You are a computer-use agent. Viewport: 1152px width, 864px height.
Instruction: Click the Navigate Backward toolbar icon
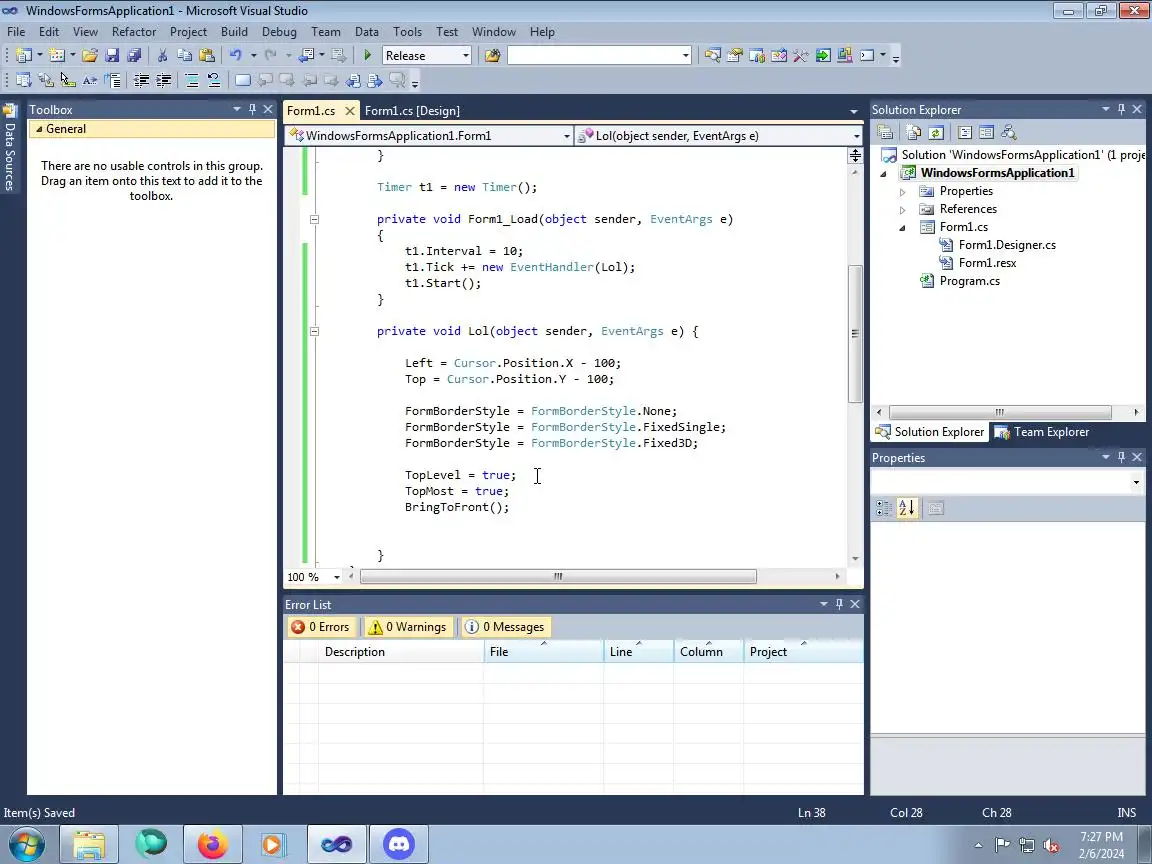coord(306,55)
